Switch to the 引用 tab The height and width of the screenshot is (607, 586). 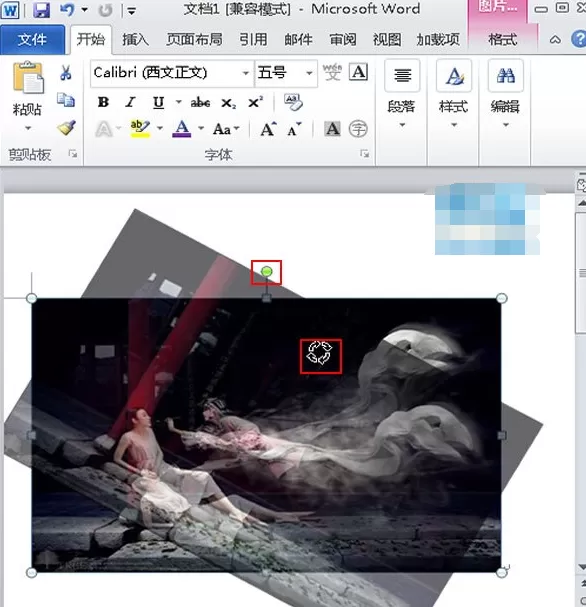coord(253,39)
